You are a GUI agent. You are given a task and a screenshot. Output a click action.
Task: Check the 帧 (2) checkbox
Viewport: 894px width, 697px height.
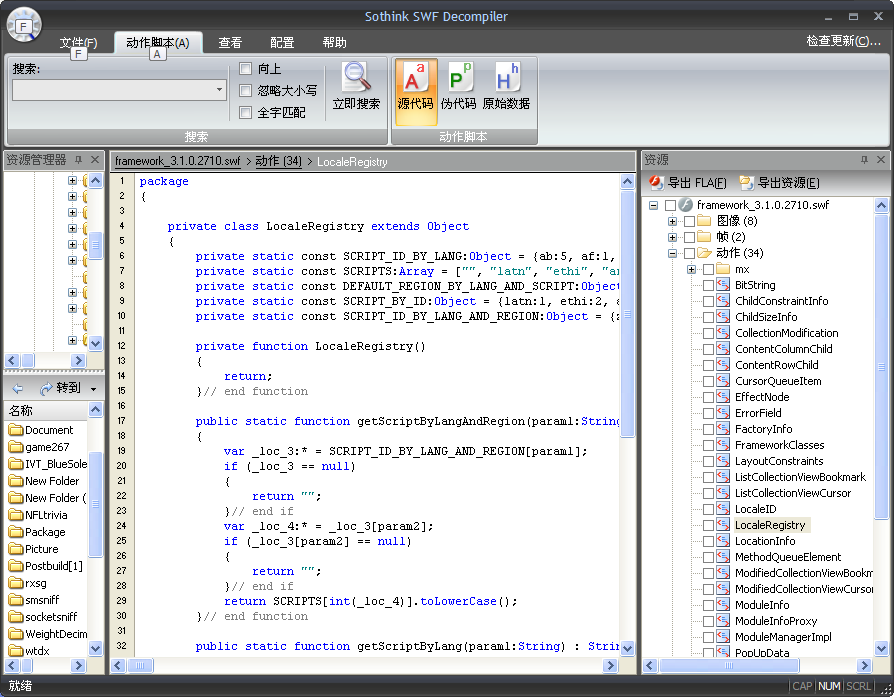(x=689, y=237)
